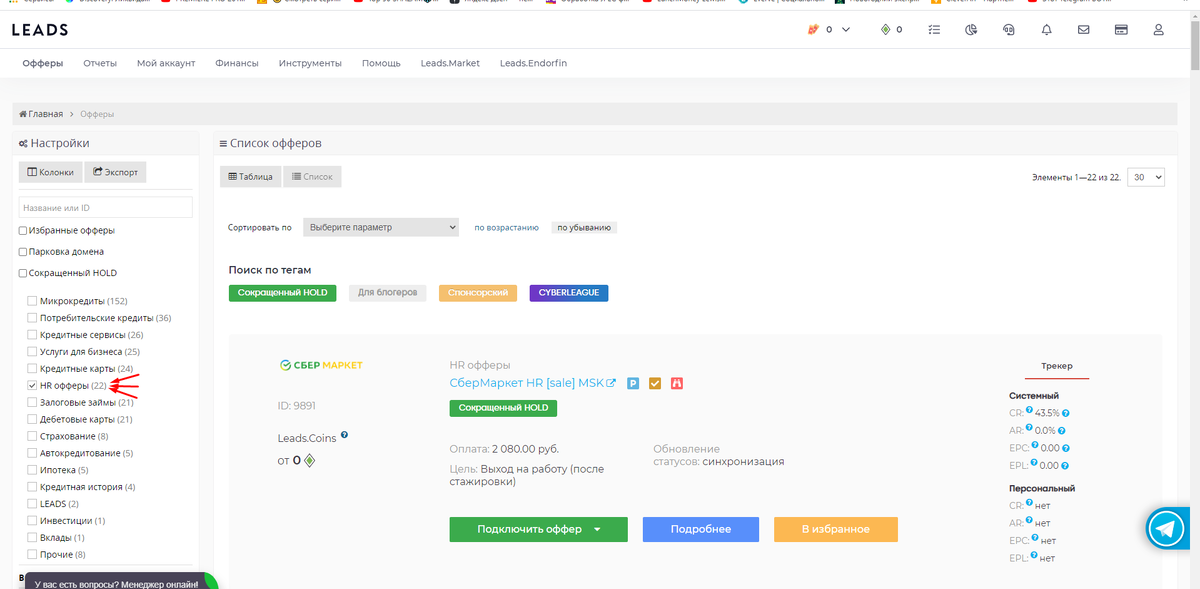The height and width of the screenshot is (589, 1200).
Task: Click the red icon beside offer title
Action: coord(677,383)
